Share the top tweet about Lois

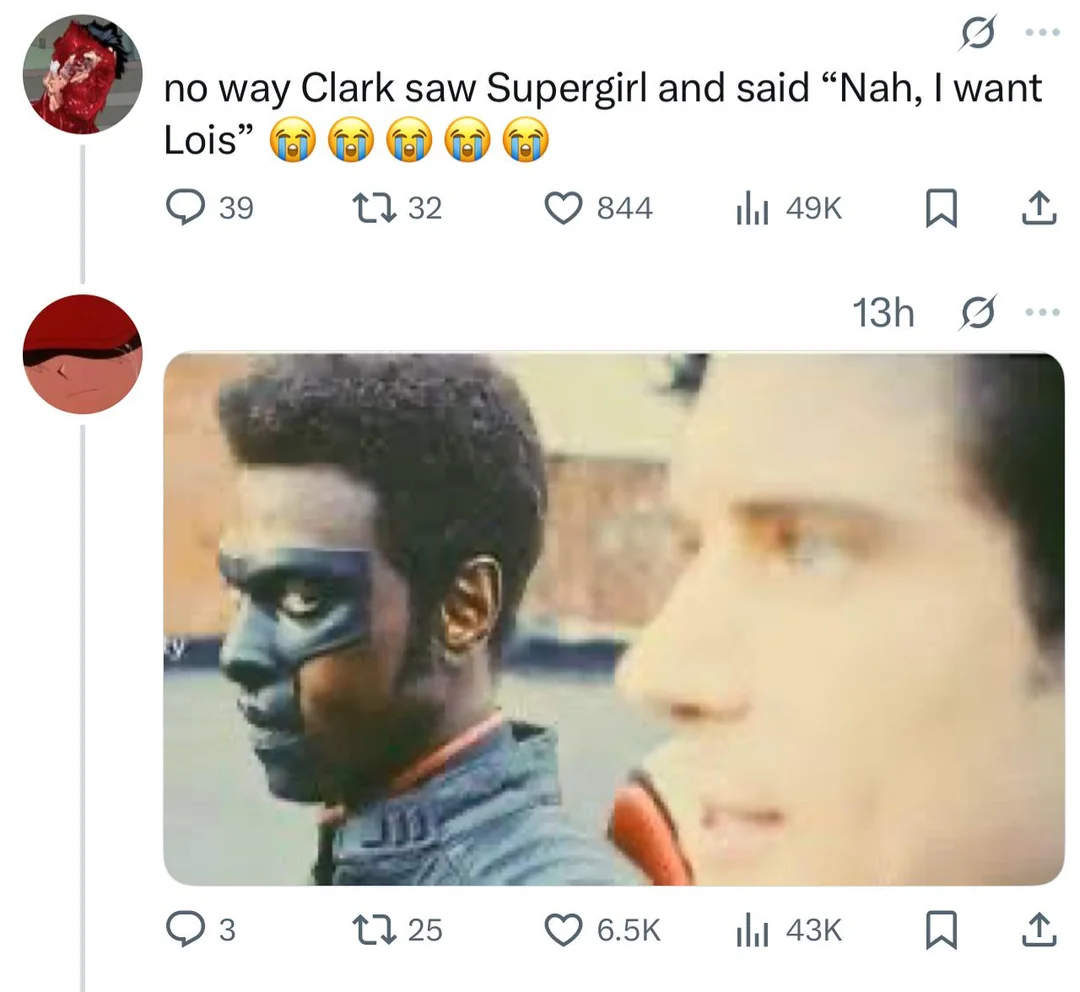click(1039, 209)
